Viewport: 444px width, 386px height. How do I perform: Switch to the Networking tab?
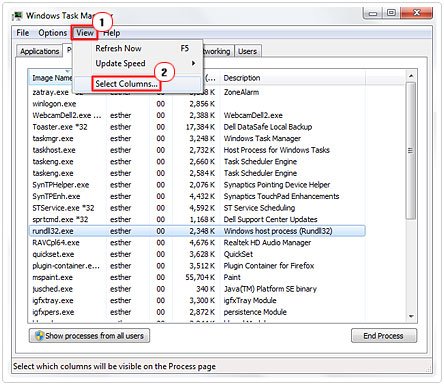(217, 52)
